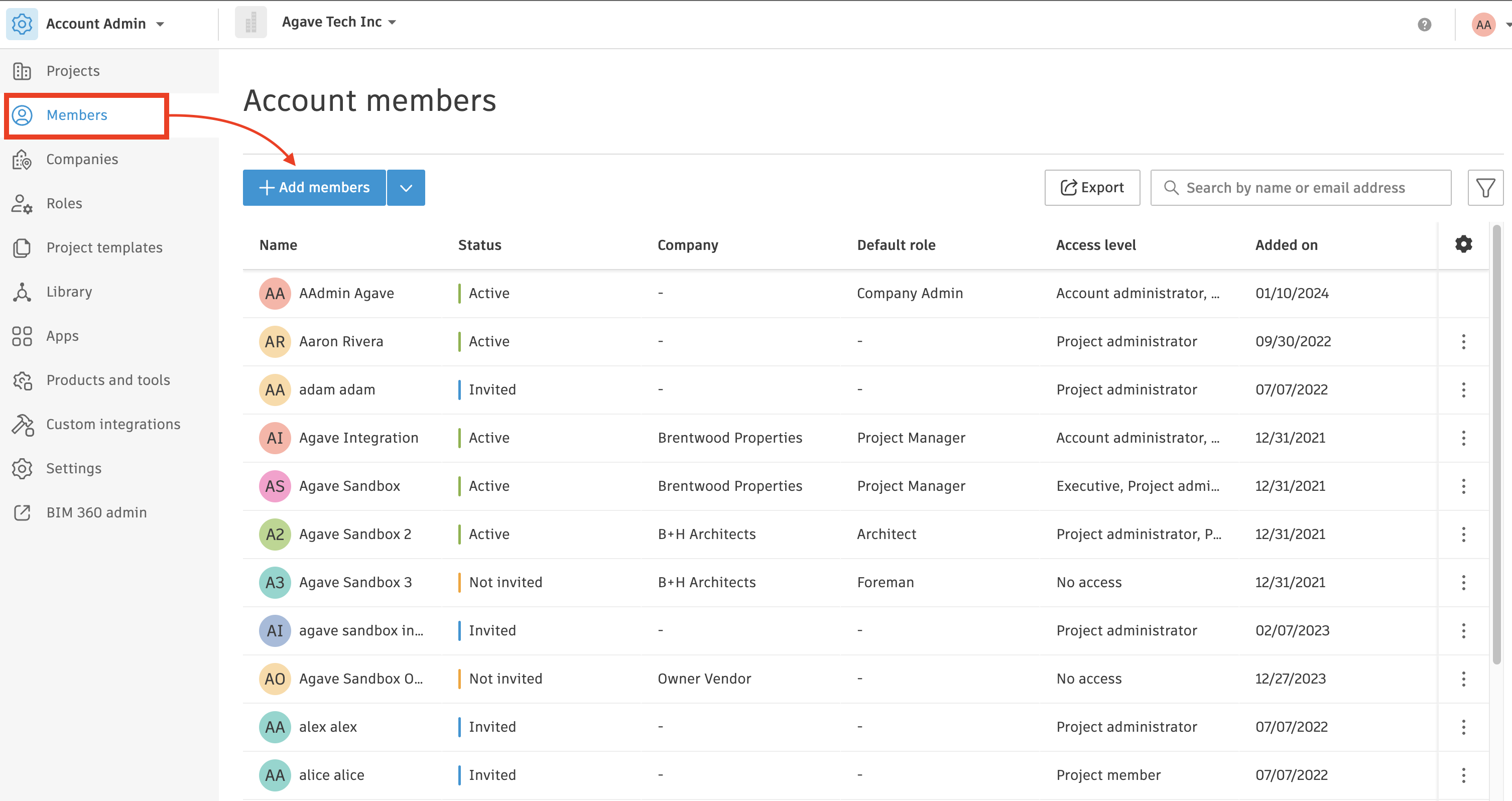Open the more menu for adam adam
Viewport: 1512px width, 801px height.
(x=1463, y=389)
